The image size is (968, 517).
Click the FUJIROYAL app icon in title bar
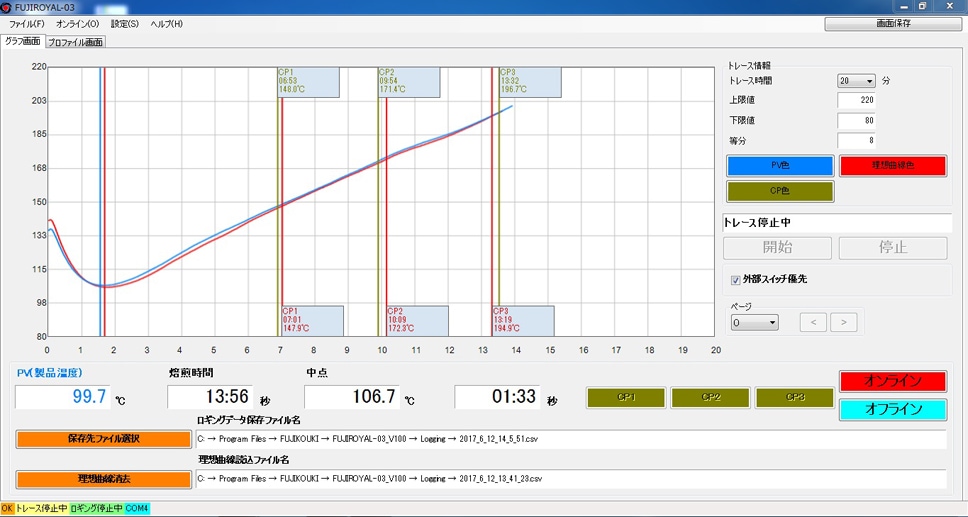click(7, 6)
